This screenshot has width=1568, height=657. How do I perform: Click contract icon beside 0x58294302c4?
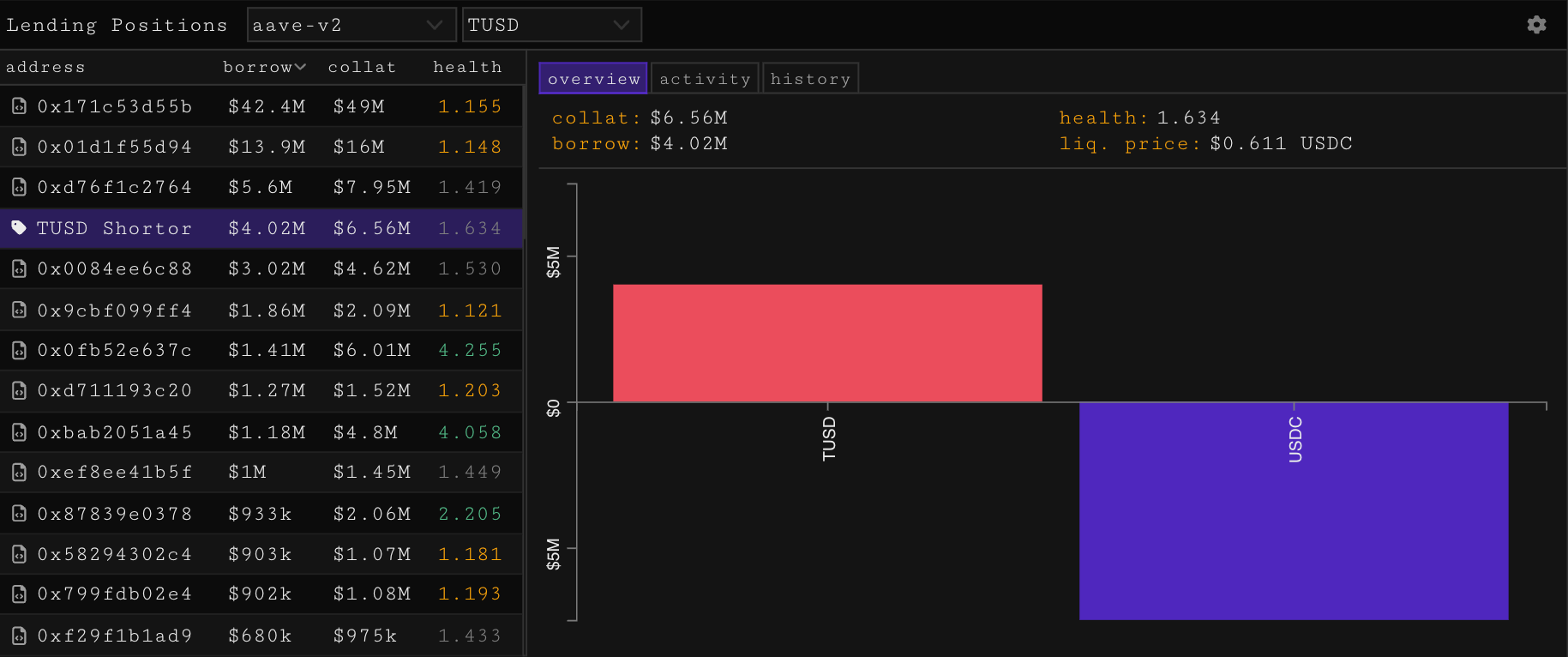pos(19,554)
